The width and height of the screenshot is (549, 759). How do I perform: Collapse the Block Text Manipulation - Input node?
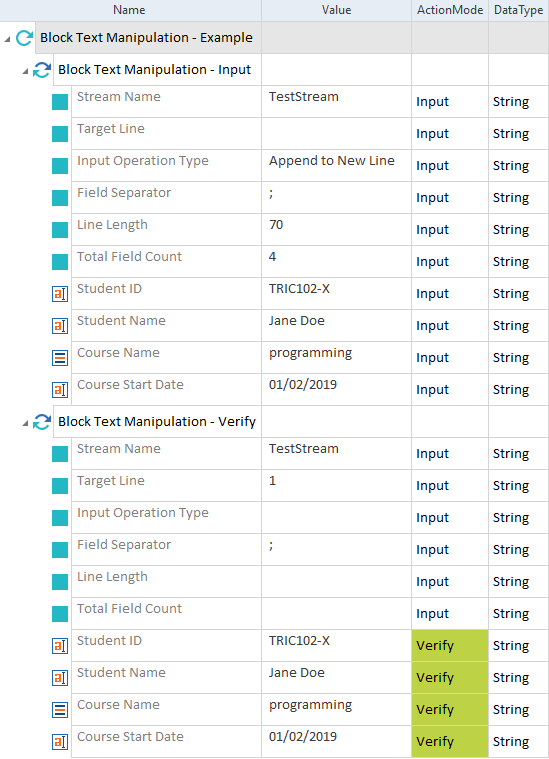tap(25, 72)
